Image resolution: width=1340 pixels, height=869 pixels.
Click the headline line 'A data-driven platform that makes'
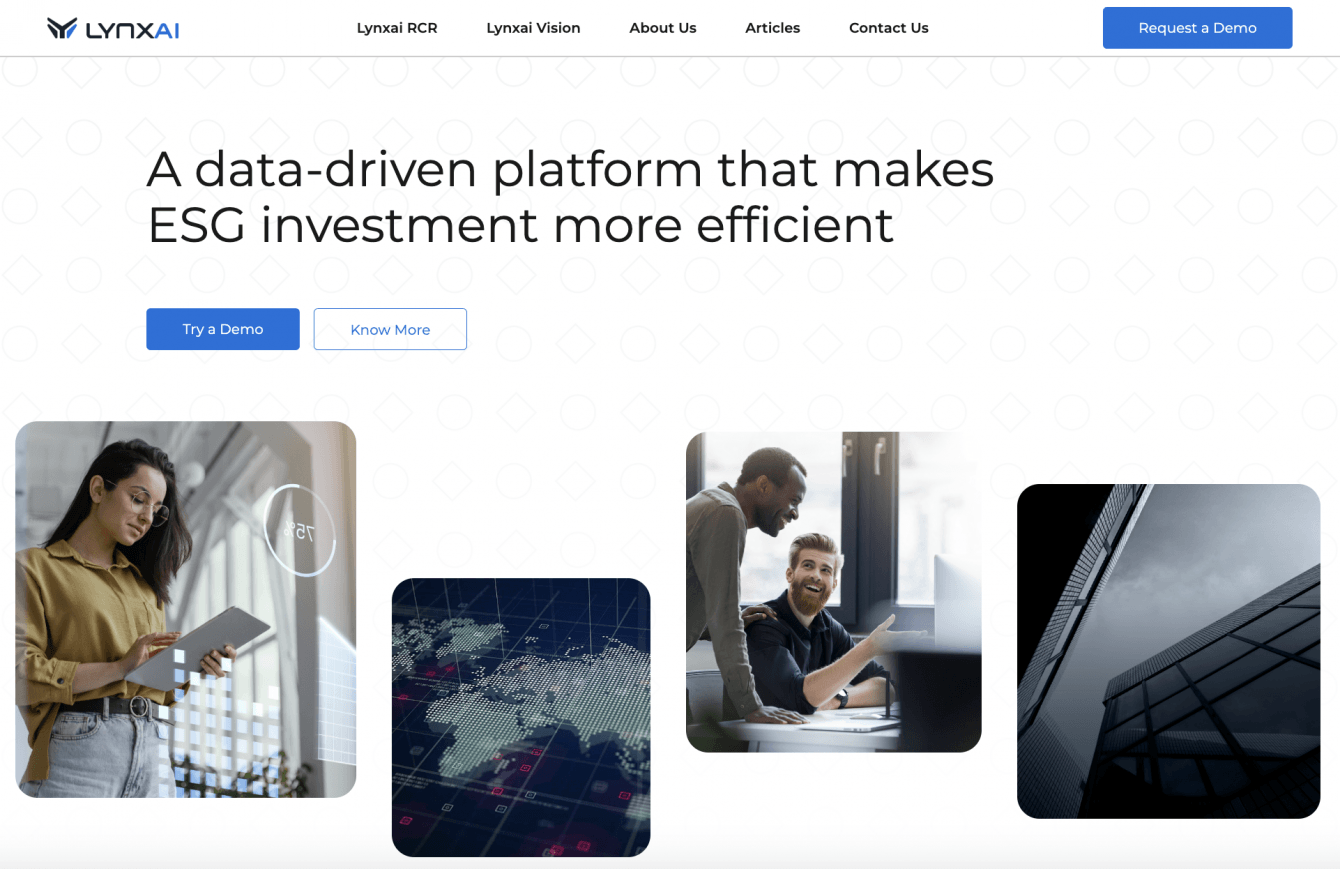pyautogui.click(x=570, y=169)
